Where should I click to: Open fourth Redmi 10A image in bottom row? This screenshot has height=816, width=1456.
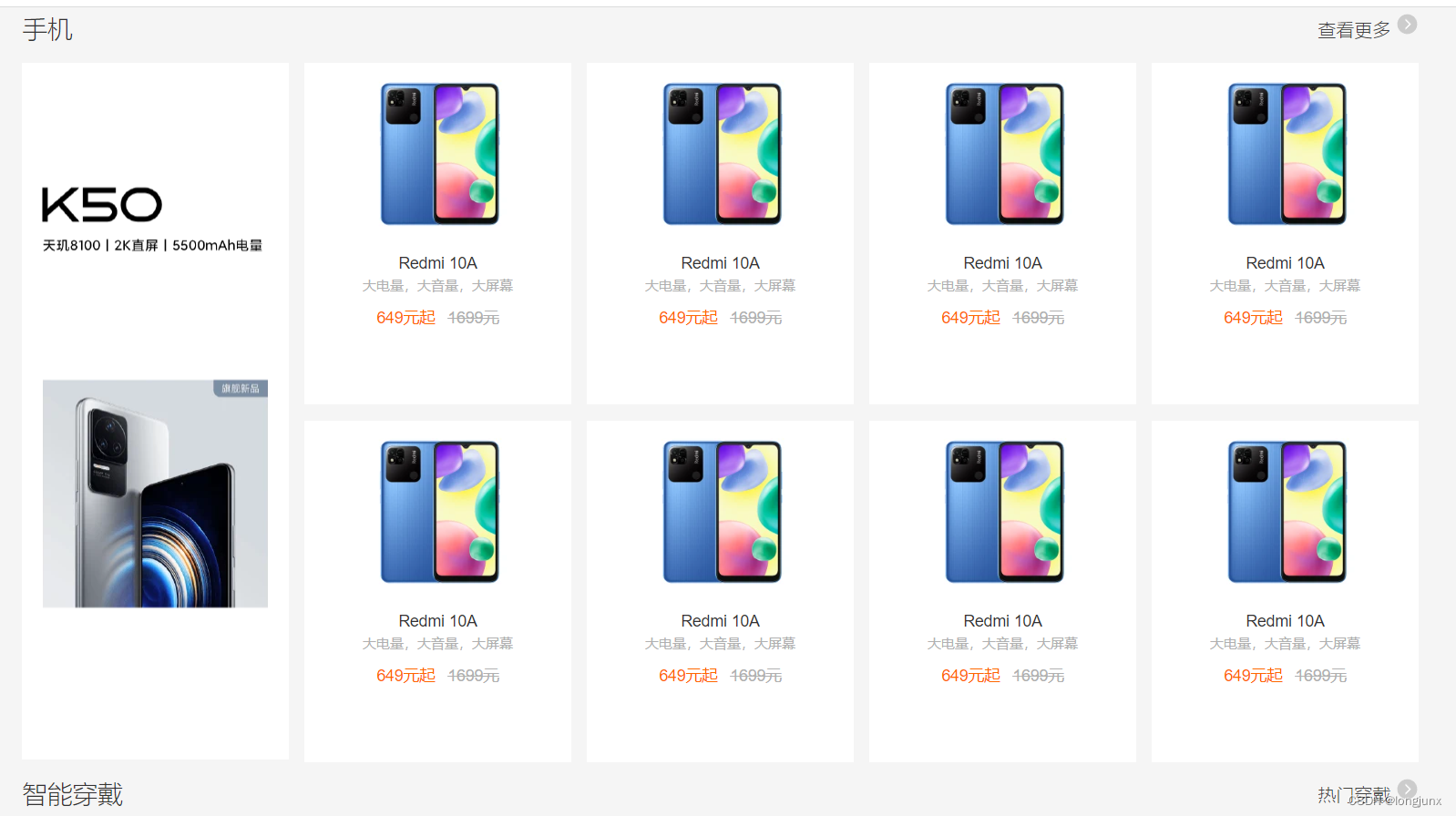tap(1286, 512)
